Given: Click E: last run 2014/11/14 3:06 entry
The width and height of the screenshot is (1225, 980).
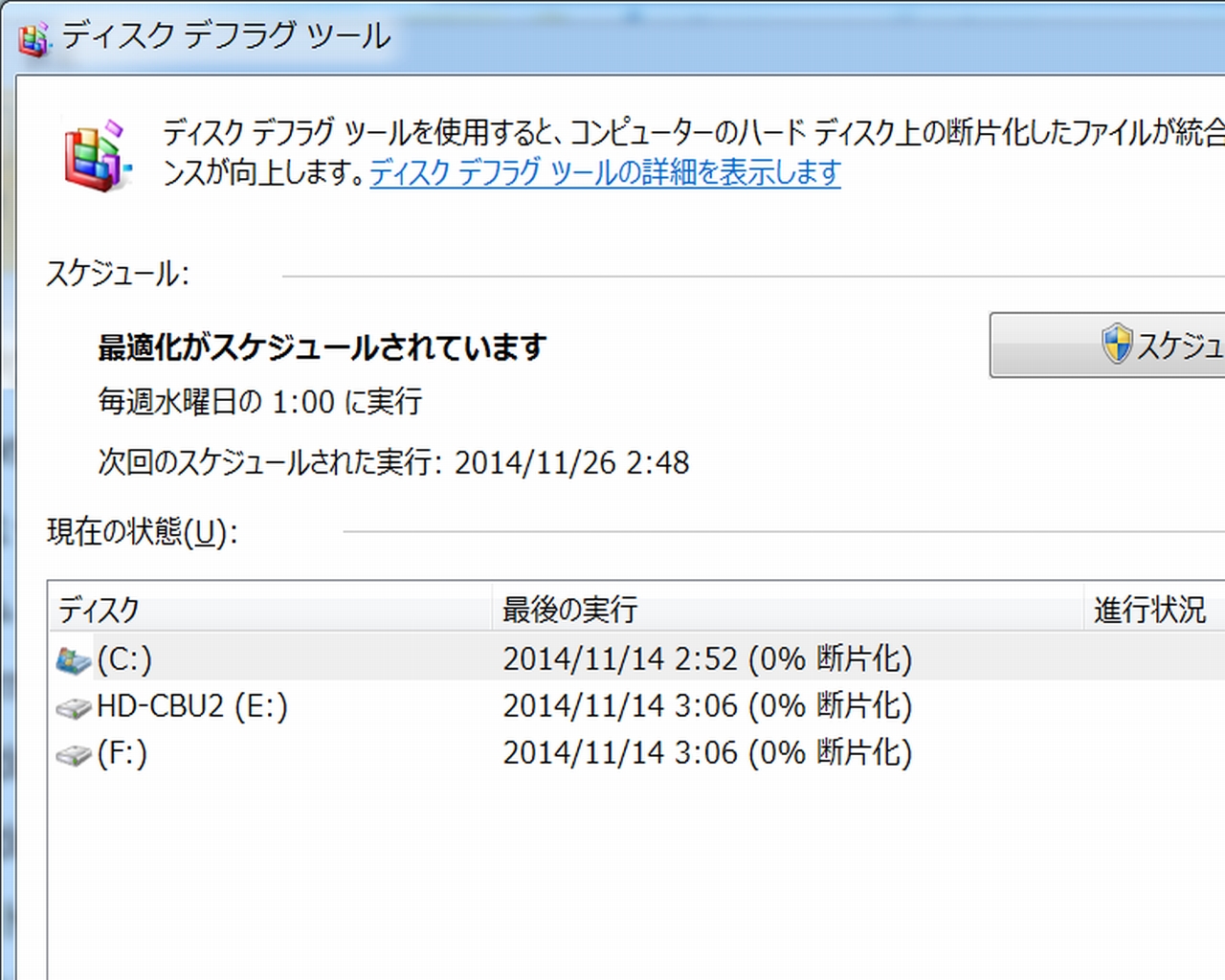Looking at the screenshot, I should click(x=707, y=706).
